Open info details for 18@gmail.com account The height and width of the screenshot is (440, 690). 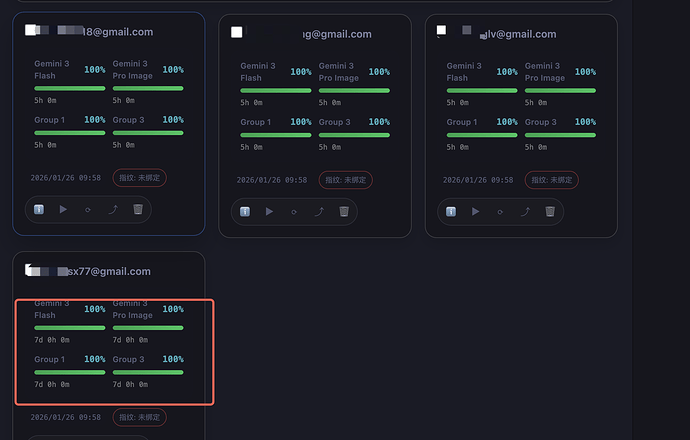tap(39, 209)
